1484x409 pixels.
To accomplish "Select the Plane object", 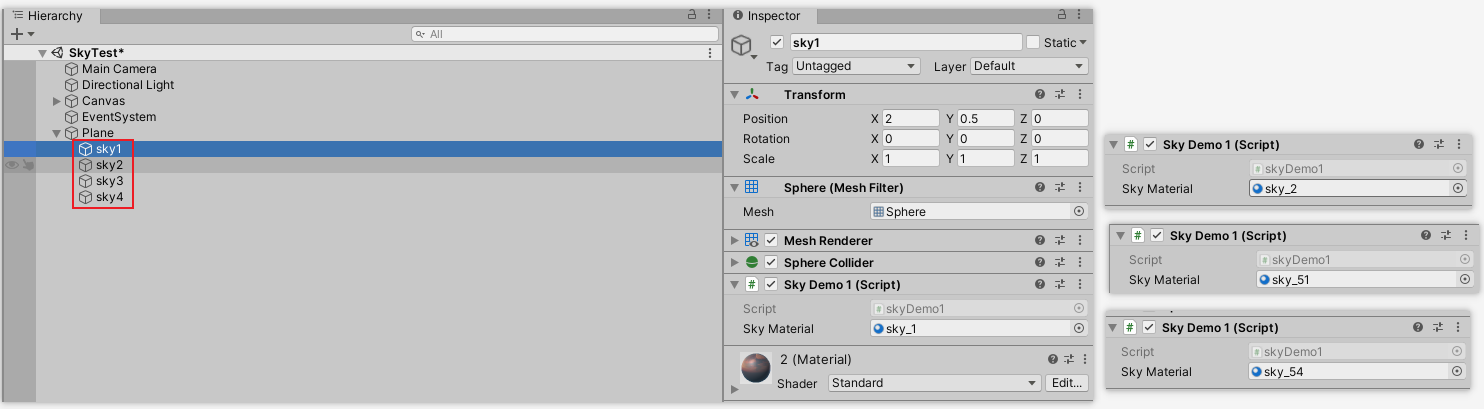I will point(97,133).
